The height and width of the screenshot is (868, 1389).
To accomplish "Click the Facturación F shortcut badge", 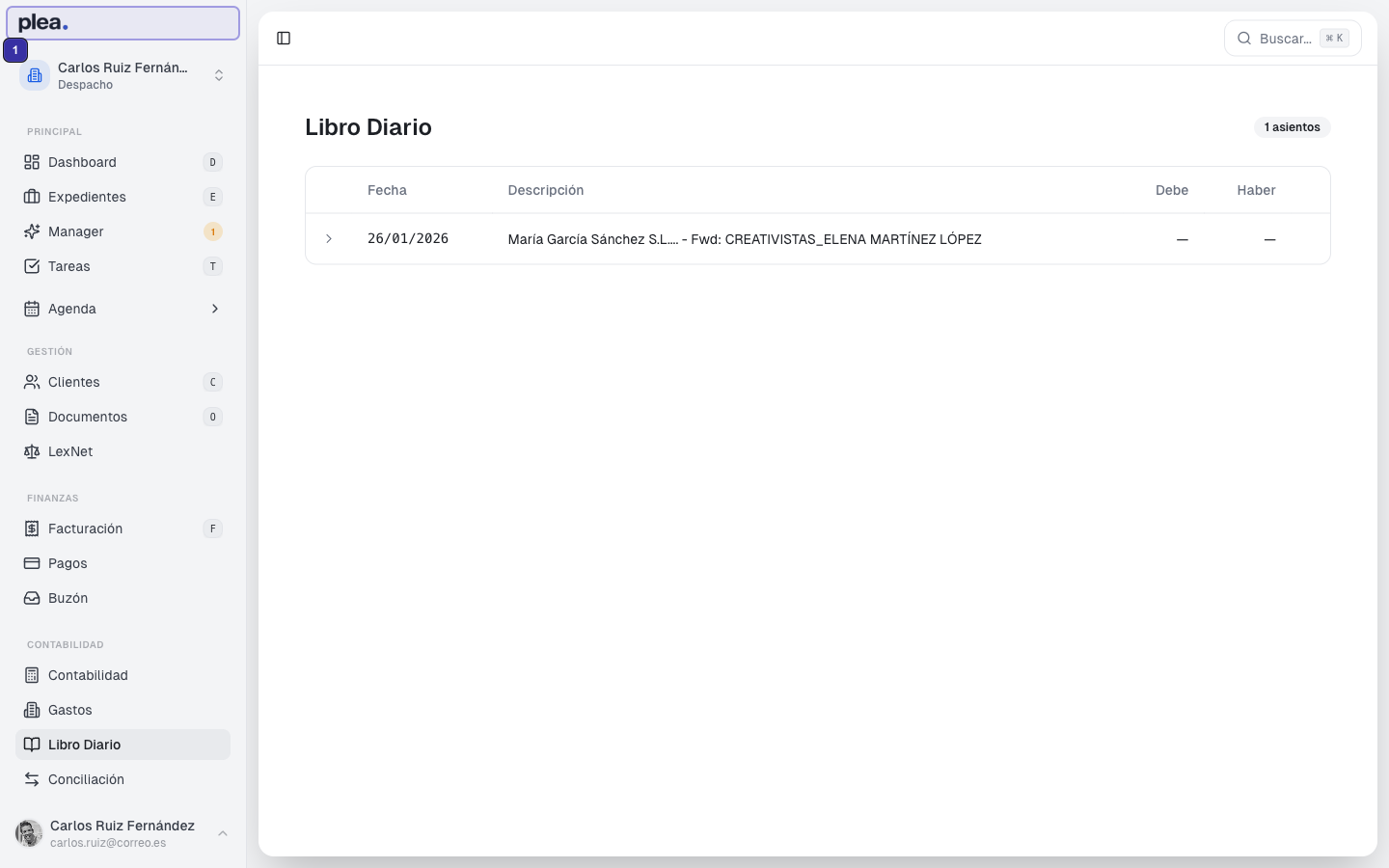I will 213,529.
